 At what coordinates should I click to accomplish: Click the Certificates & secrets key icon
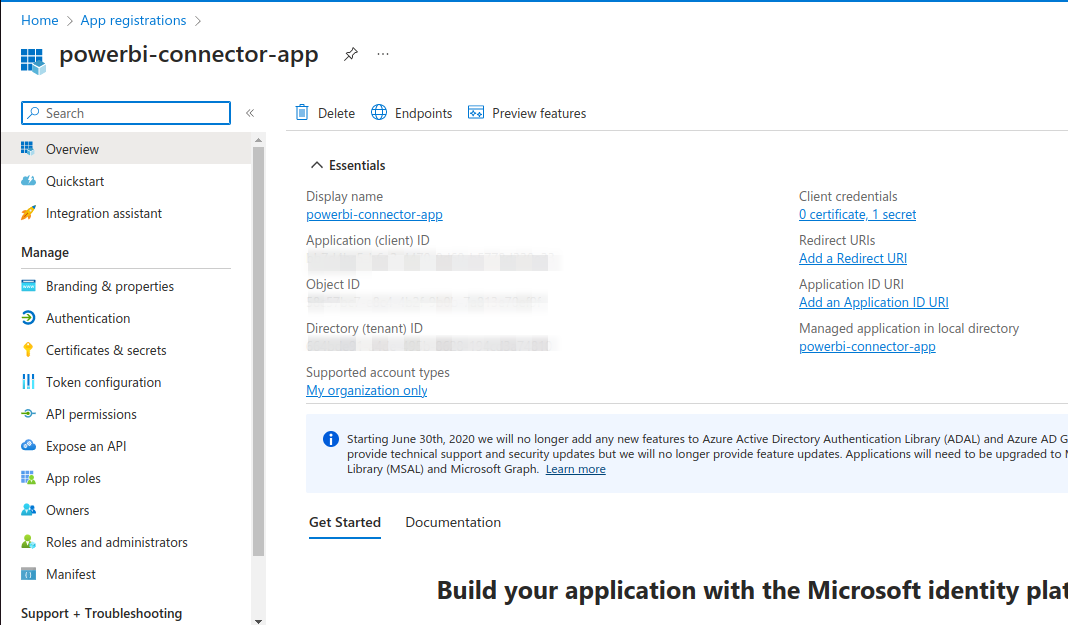[x=28, y=349]
